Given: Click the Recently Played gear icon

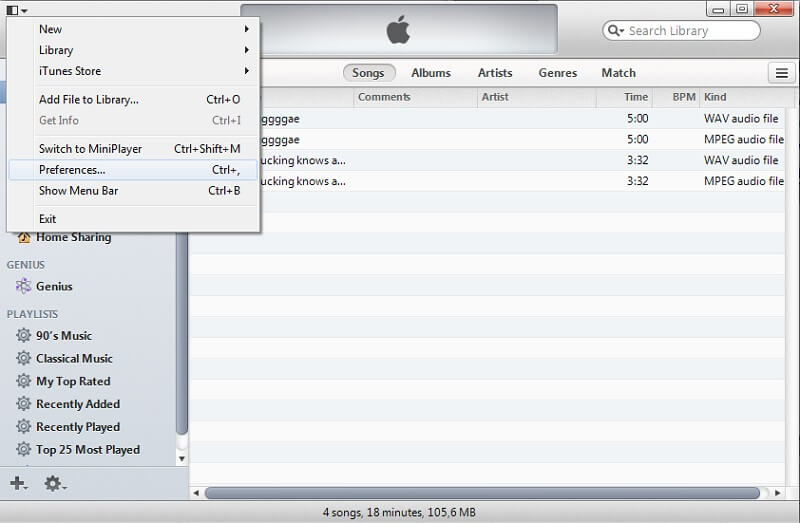Looking at the screenshot, I should point(23,427).
